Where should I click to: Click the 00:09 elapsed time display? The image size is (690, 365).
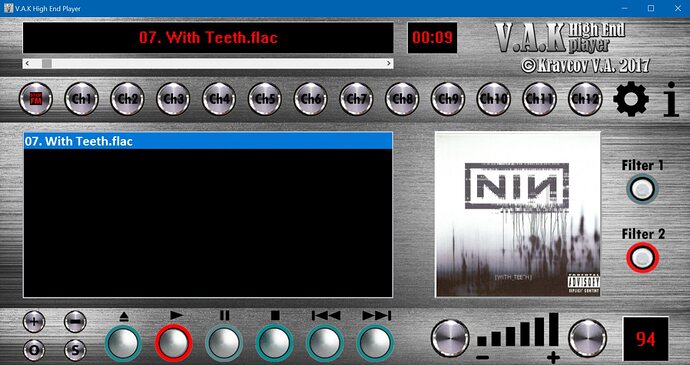point(432,37)
